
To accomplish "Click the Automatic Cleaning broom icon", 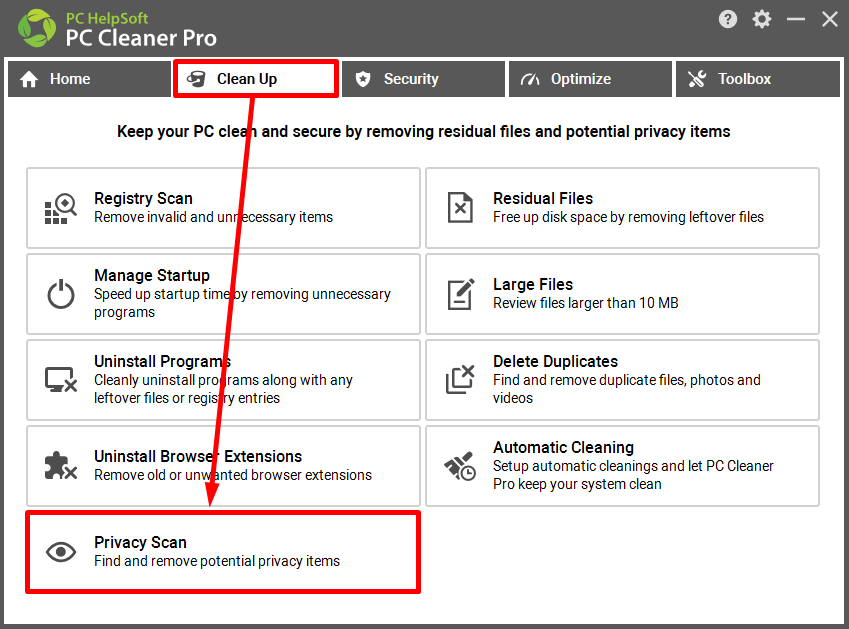I will click(460, 466).
